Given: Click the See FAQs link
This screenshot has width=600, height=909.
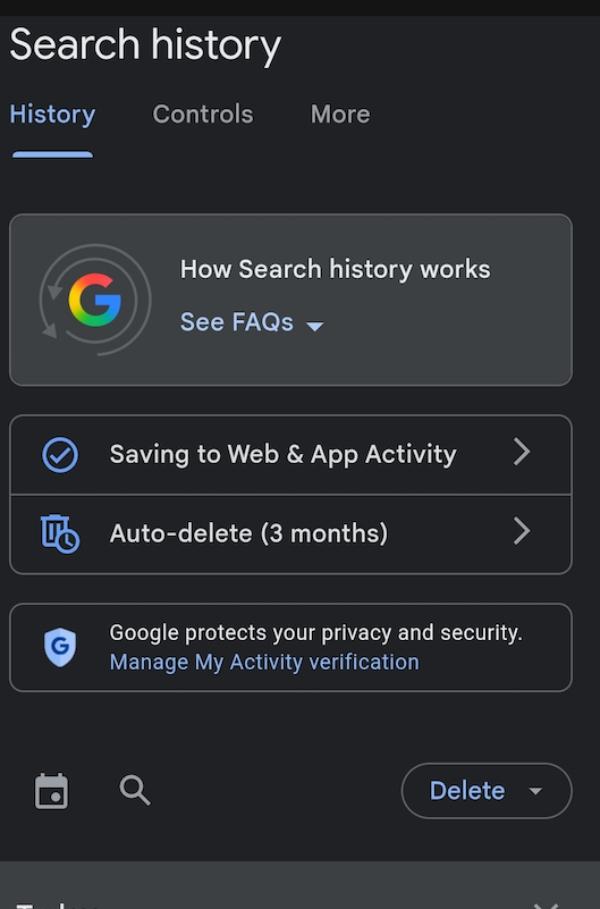Looking at the screenshot, I should (237, 322).
